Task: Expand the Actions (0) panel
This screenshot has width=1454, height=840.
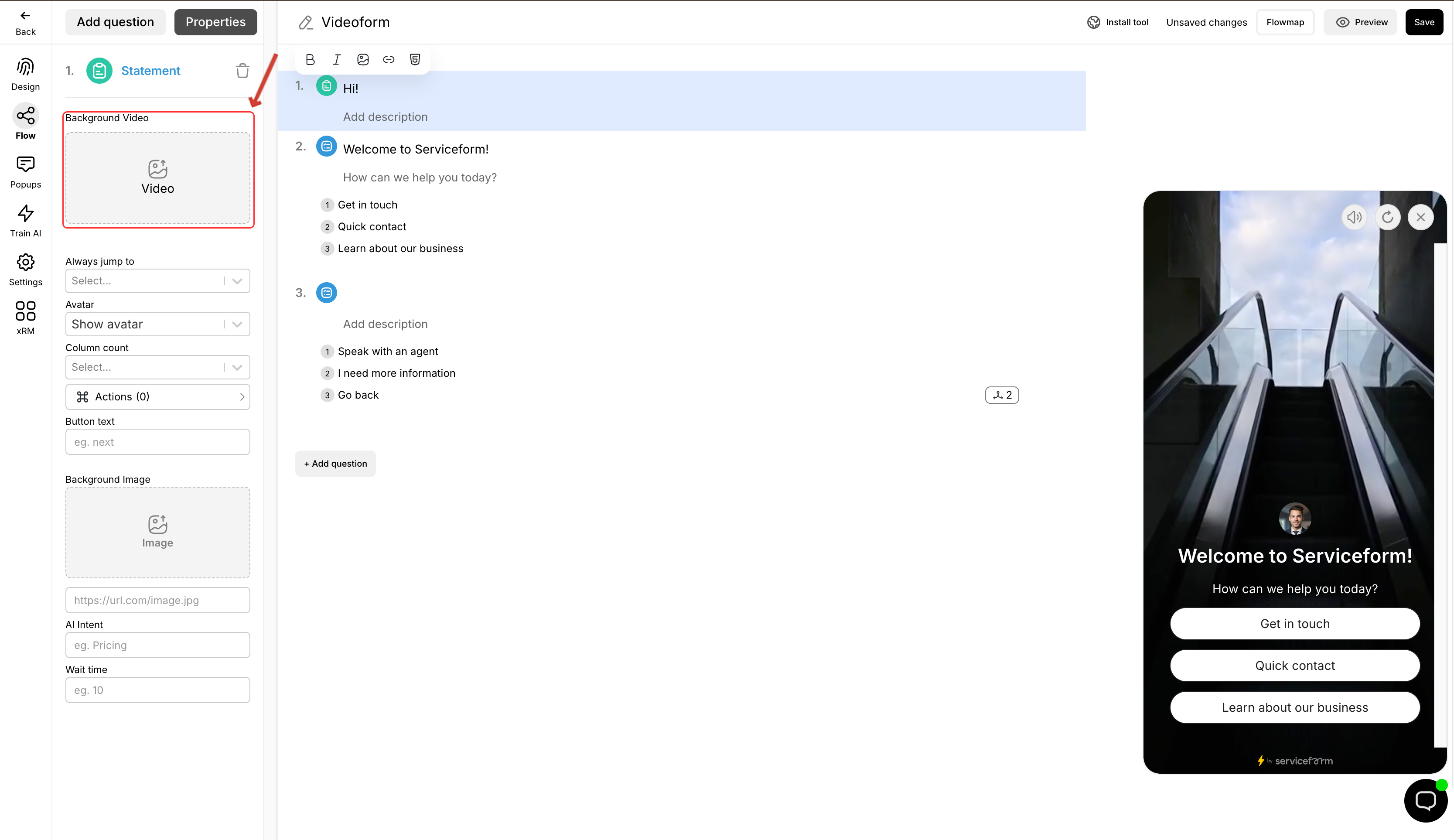Action: click(x=157, y=397)
